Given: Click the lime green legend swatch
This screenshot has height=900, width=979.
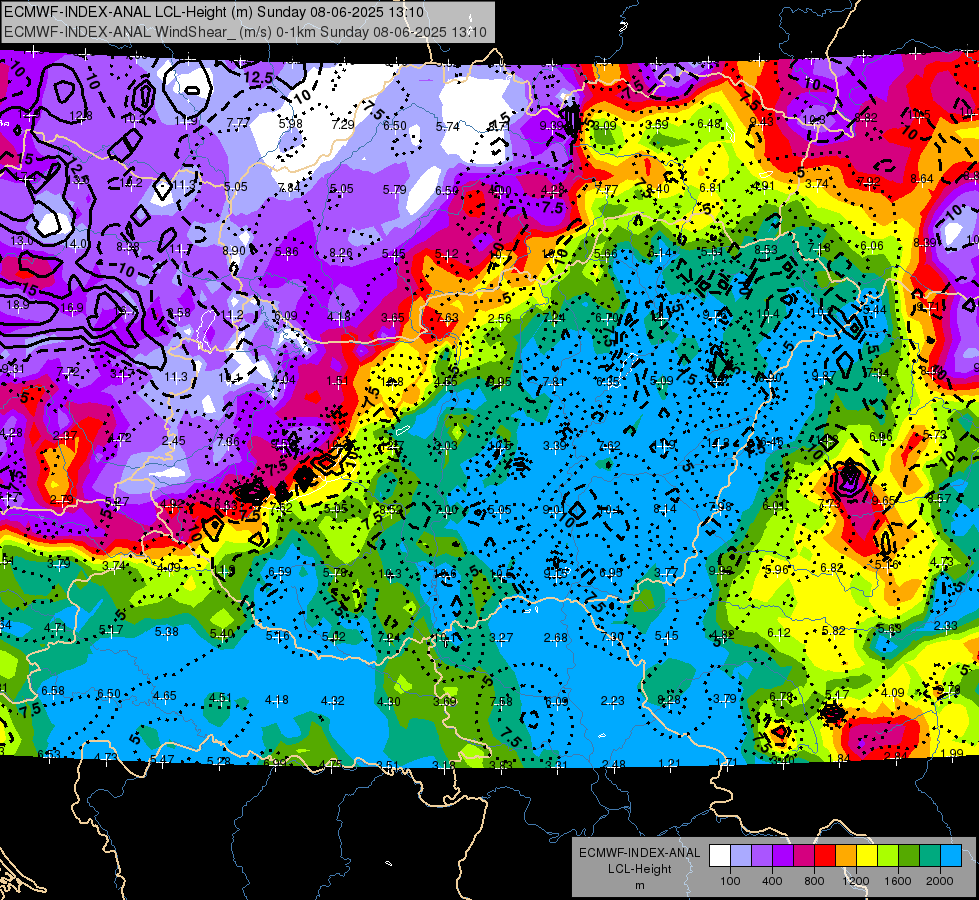Looking at the screenshot, I should pos(888,856).
